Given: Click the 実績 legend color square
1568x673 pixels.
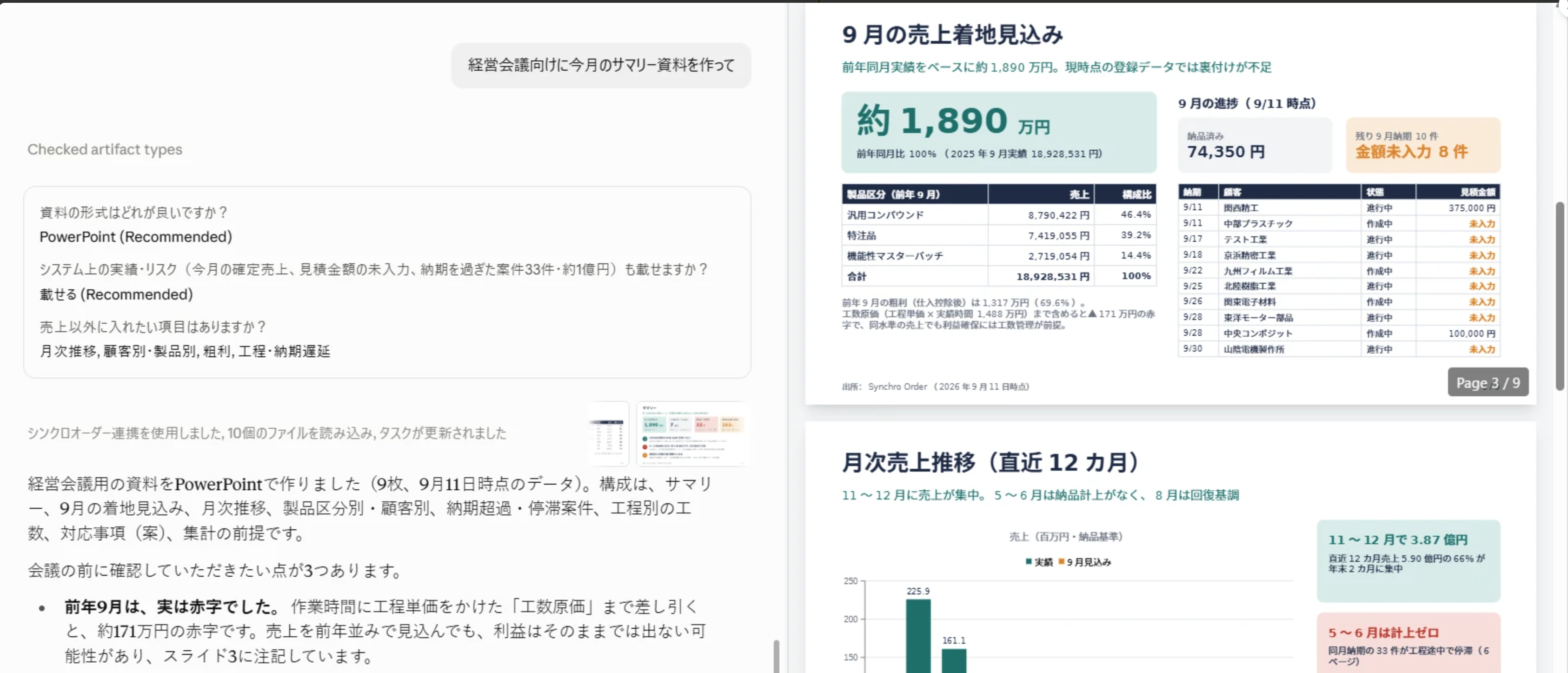Looking at the screenshot, I should point(1029,561).
